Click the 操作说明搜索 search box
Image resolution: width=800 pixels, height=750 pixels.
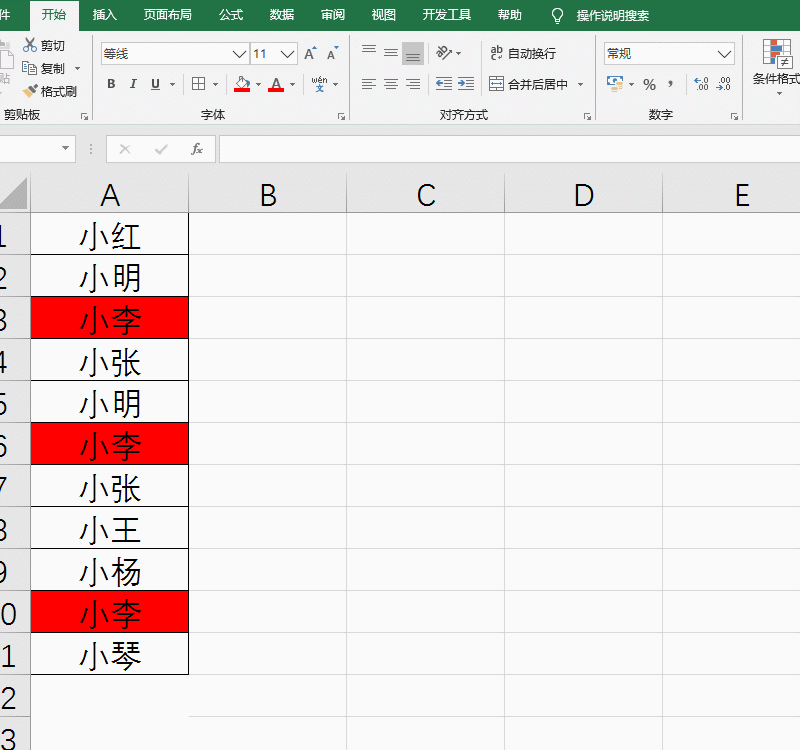pos(613,16)
